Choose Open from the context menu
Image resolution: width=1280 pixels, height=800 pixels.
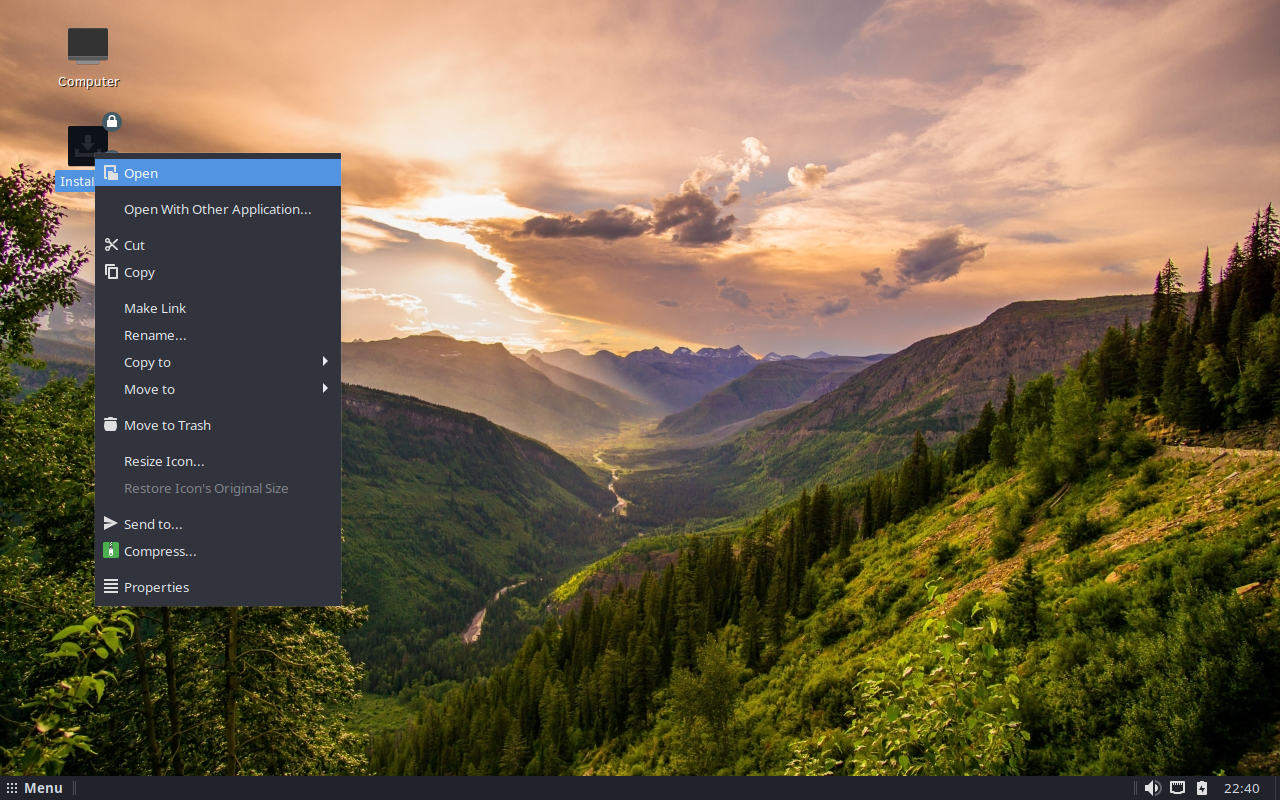click(218, 173)
